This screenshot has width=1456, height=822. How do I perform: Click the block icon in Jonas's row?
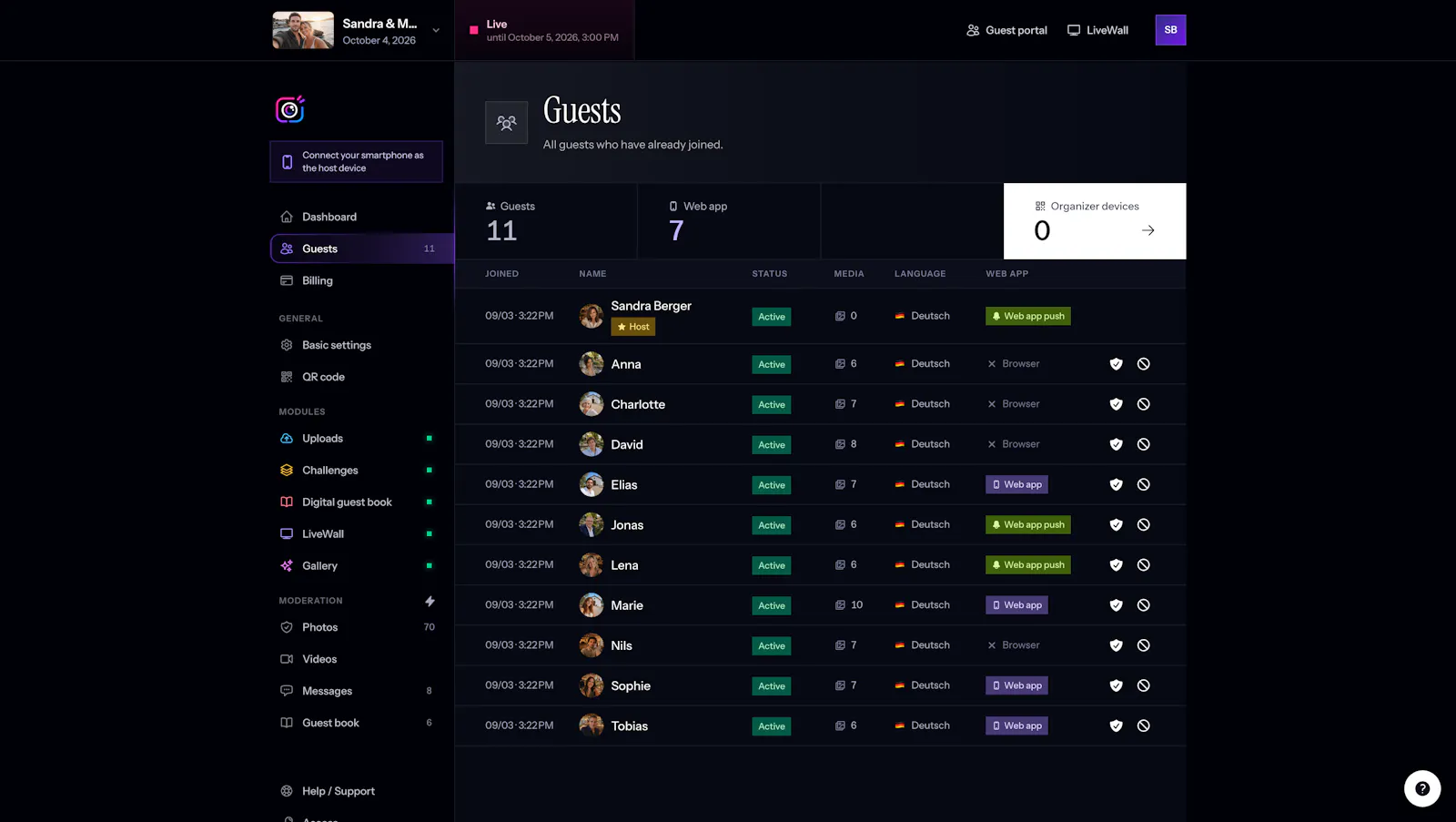click(x=1144, y=524)
